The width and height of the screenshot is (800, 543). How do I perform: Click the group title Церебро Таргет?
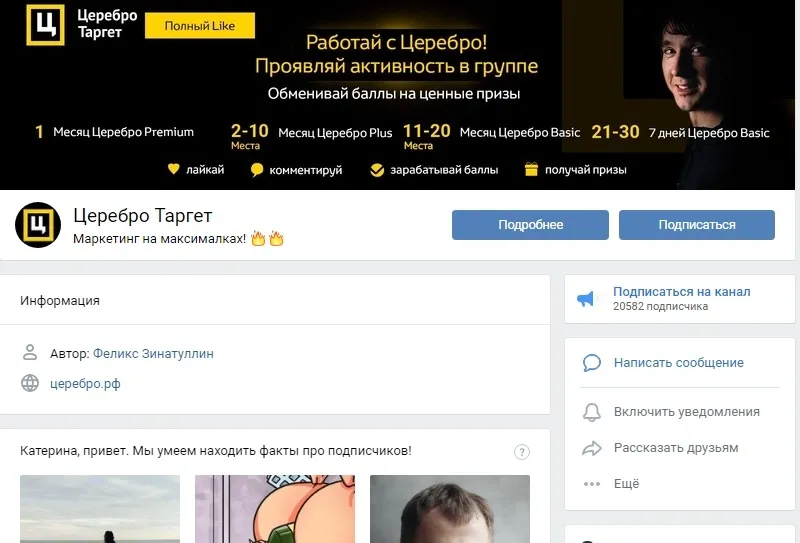click(x=143, y=216)
